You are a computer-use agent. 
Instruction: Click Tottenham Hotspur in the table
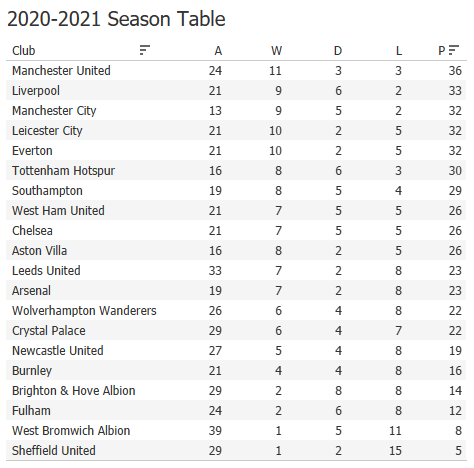(x=63, y=171)
